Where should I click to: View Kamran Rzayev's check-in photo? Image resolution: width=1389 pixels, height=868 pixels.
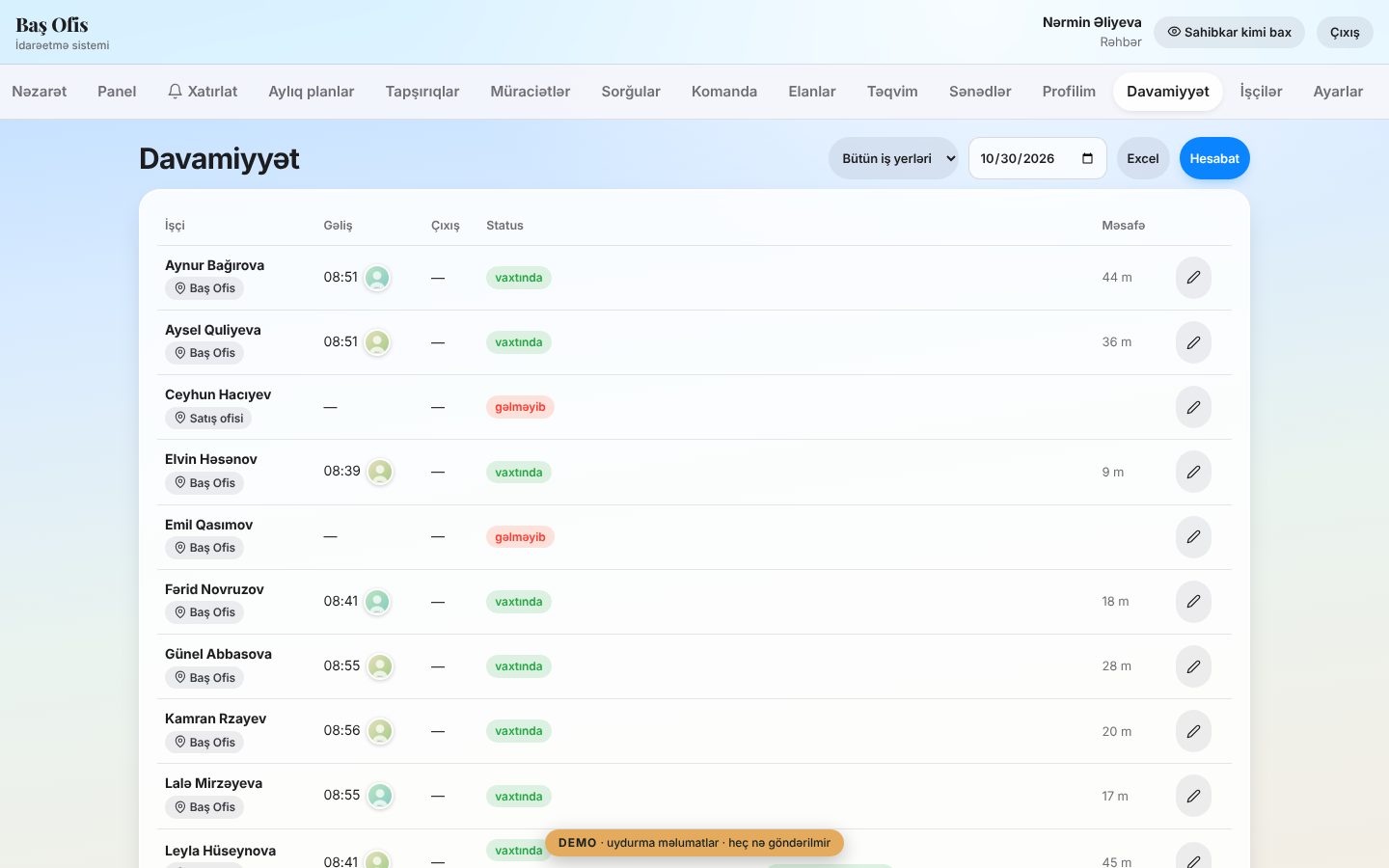click(x=381, y=731)
